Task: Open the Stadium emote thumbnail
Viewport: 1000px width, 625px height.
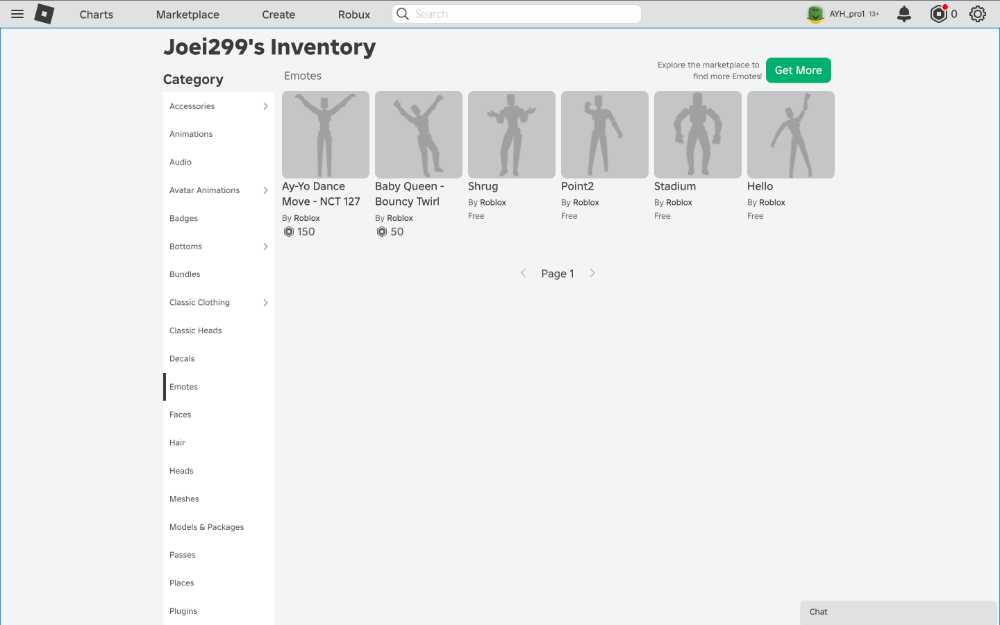Action: (697, 135)
